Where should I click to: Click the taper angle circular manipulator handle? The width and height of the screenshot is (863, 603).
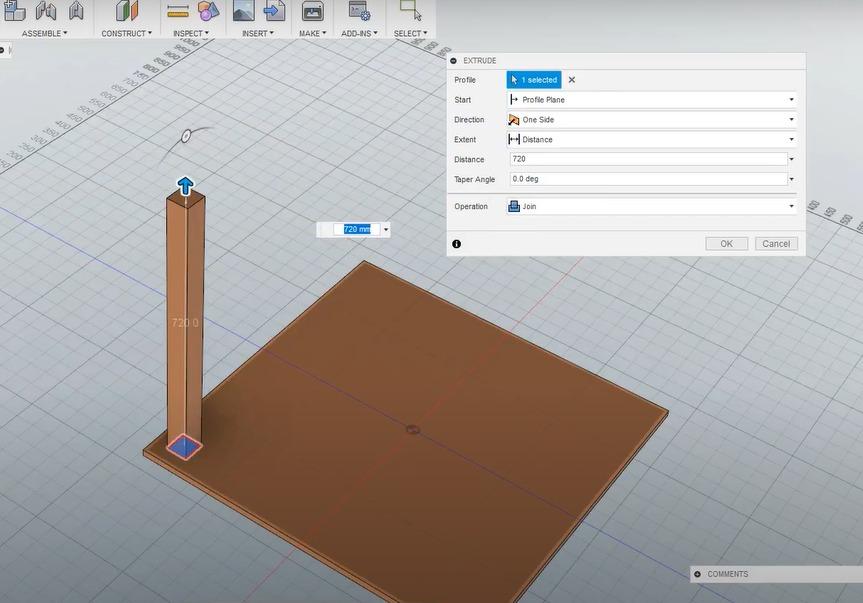click(x=186, y=135)
